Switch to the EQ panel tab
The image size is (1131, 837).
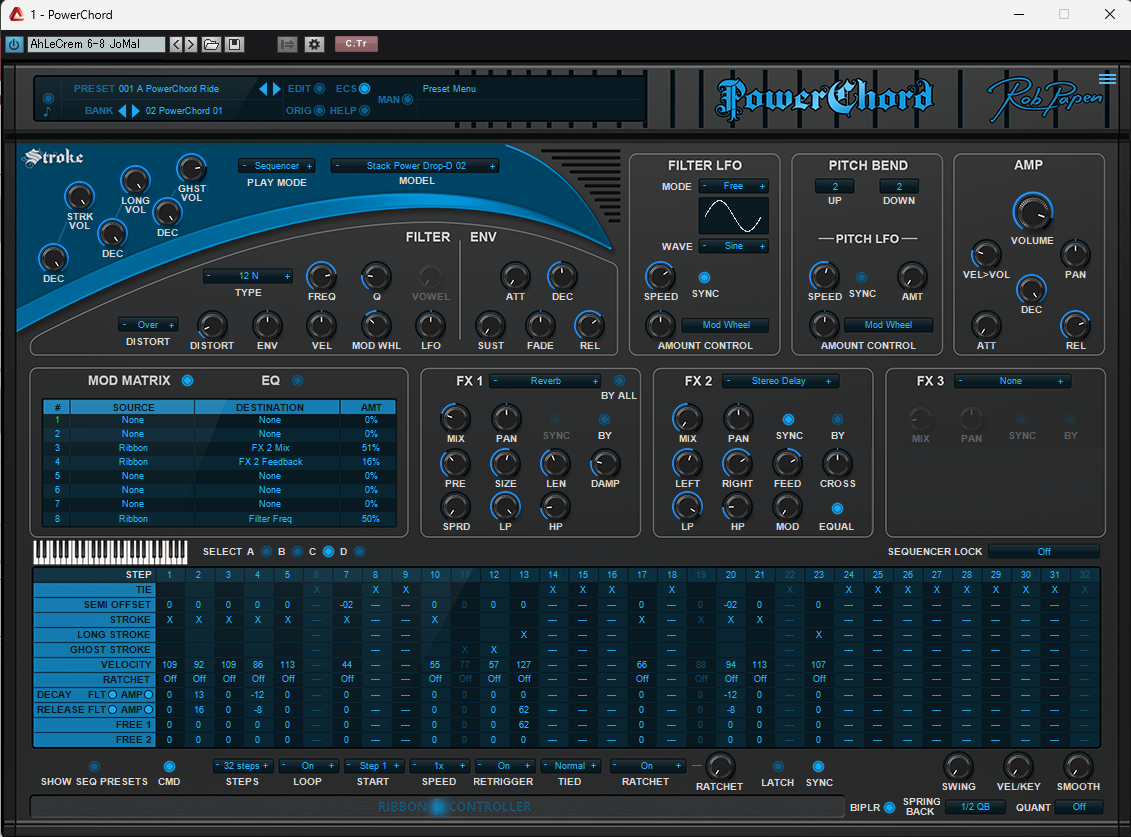[296, 380]
